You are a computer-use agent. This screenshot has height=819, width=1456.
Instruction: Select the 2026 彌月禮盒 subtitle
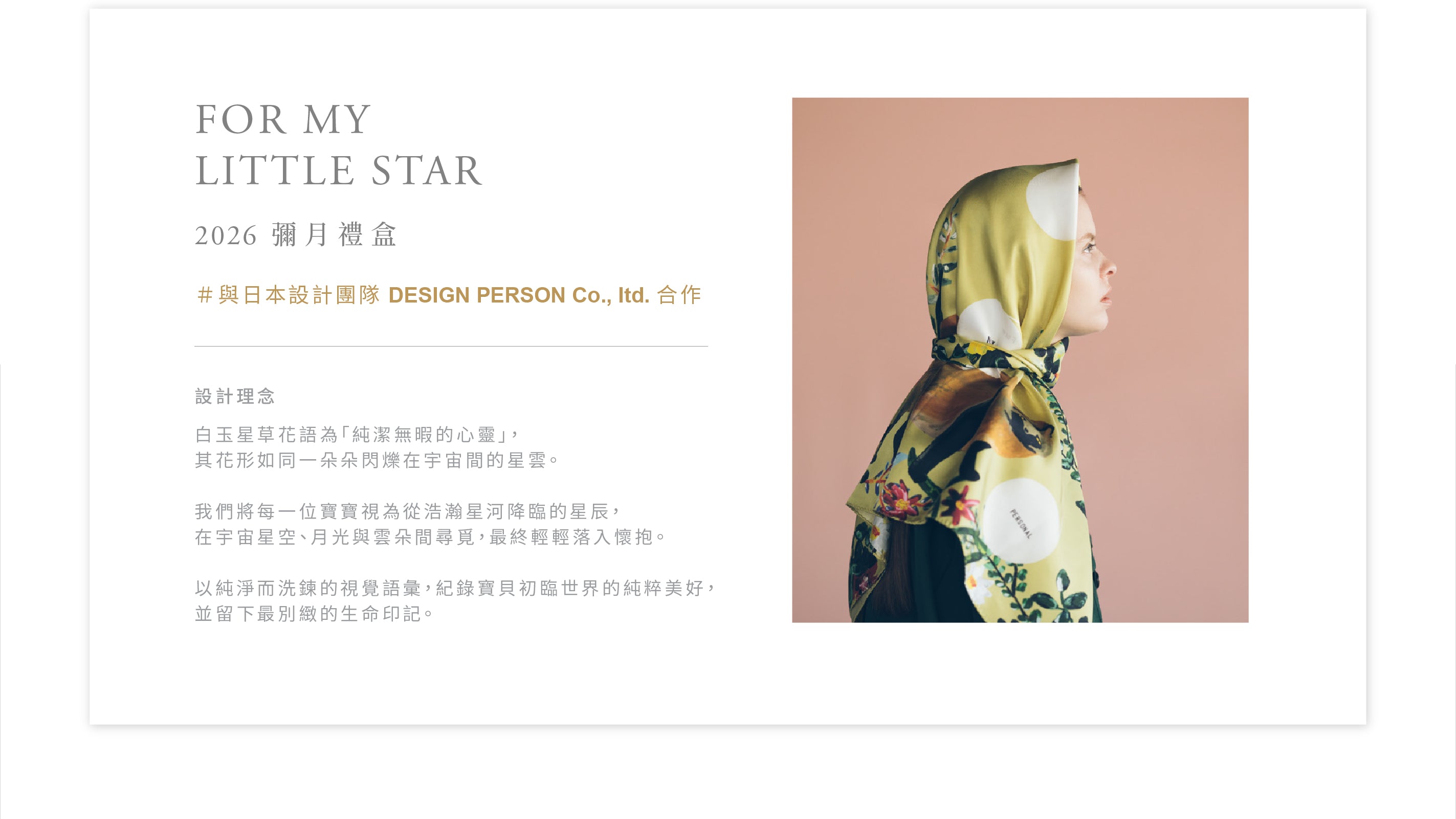pos(296,235)
